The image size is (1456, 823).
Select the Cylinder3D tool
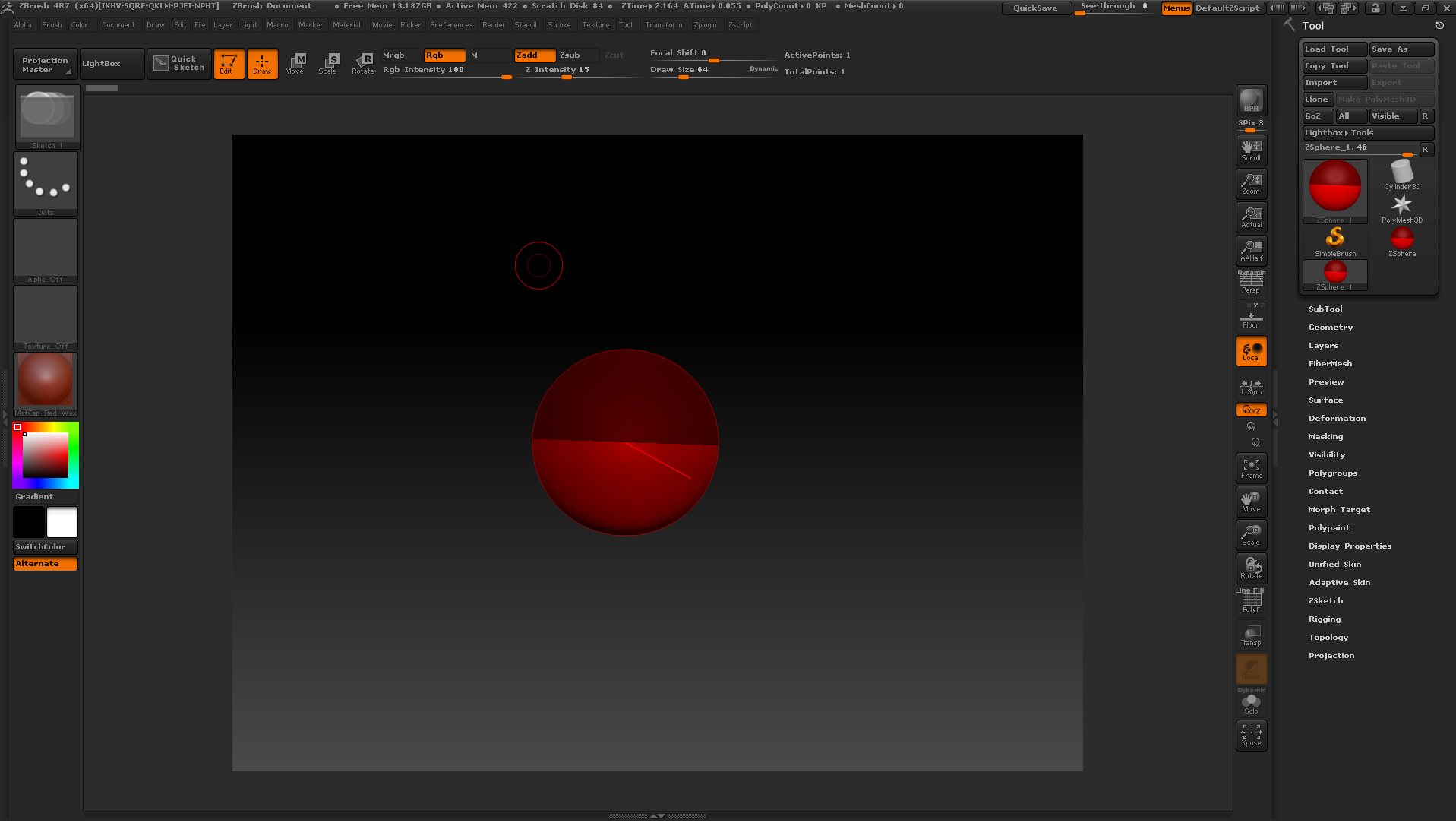coord(1402,175)
